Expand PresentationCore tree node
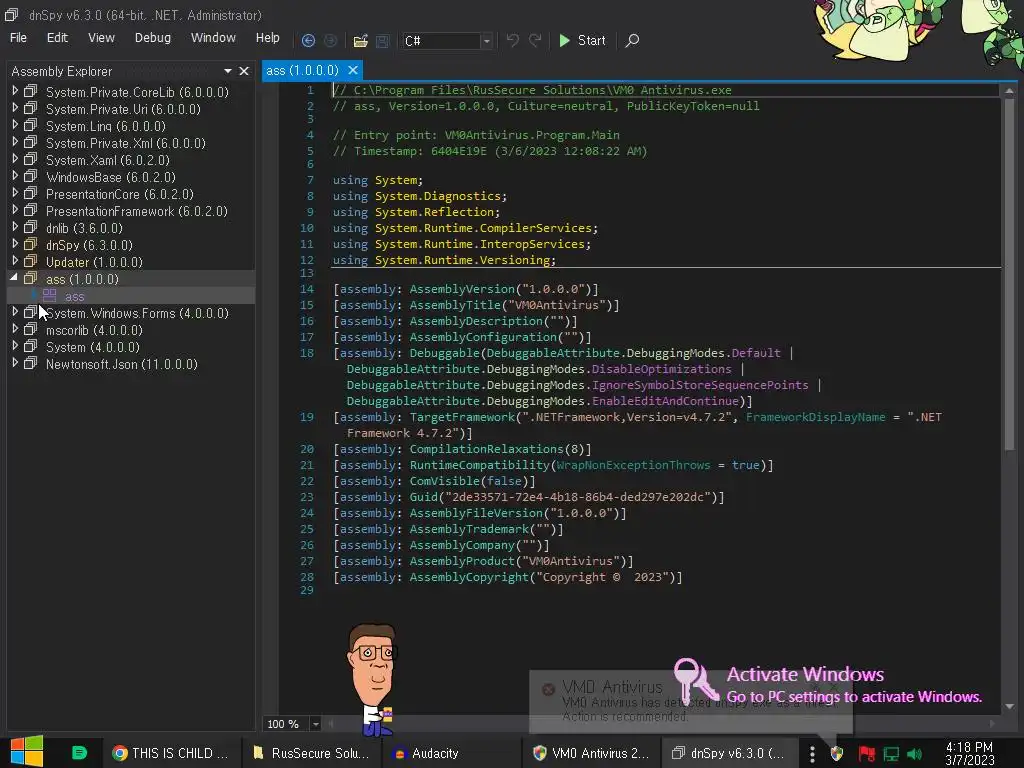This screenshot has width=1024, height=768. pyautogui.click(x=14, y=193)
